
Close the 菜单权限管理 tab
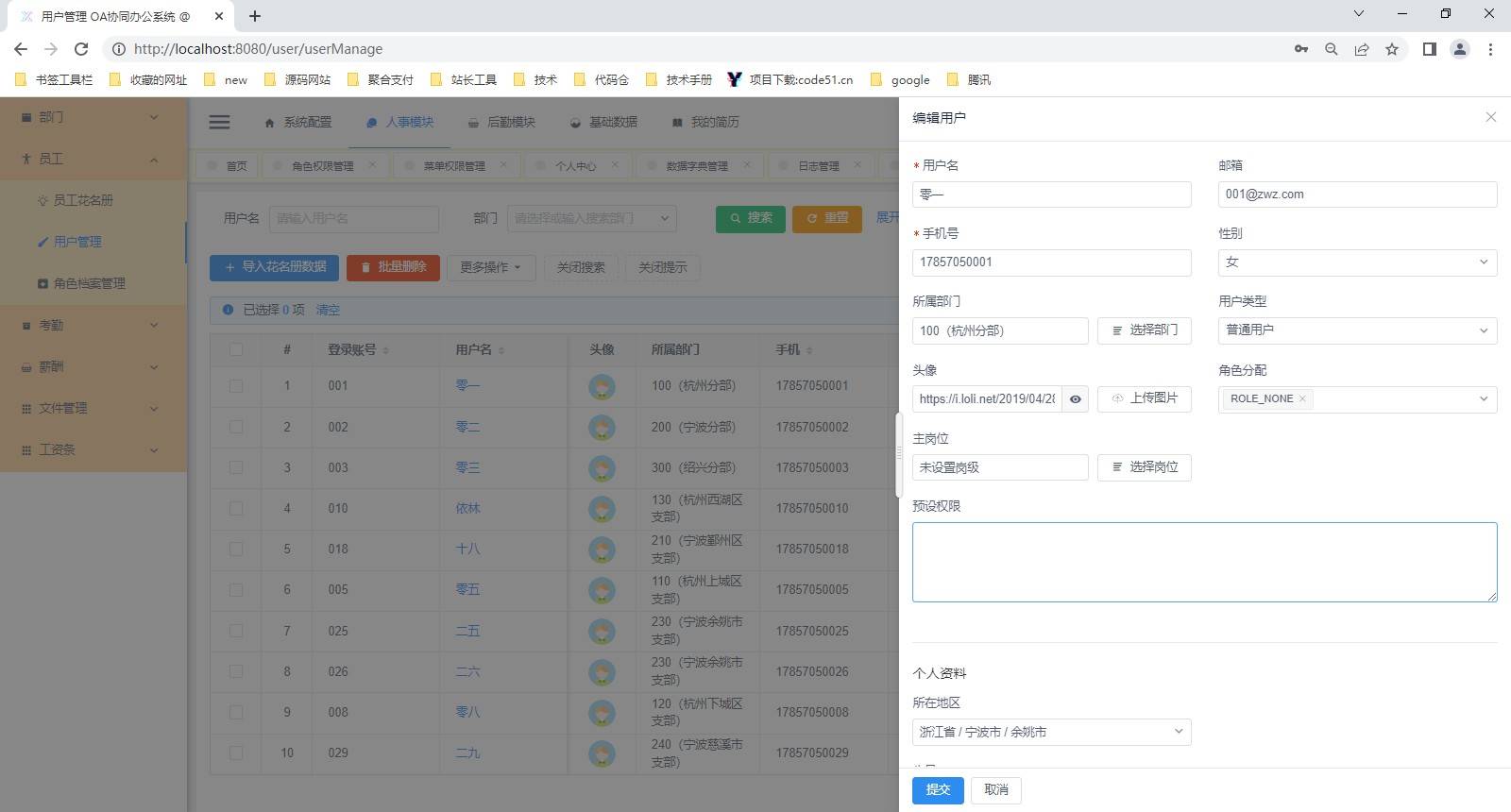point(503,164)
